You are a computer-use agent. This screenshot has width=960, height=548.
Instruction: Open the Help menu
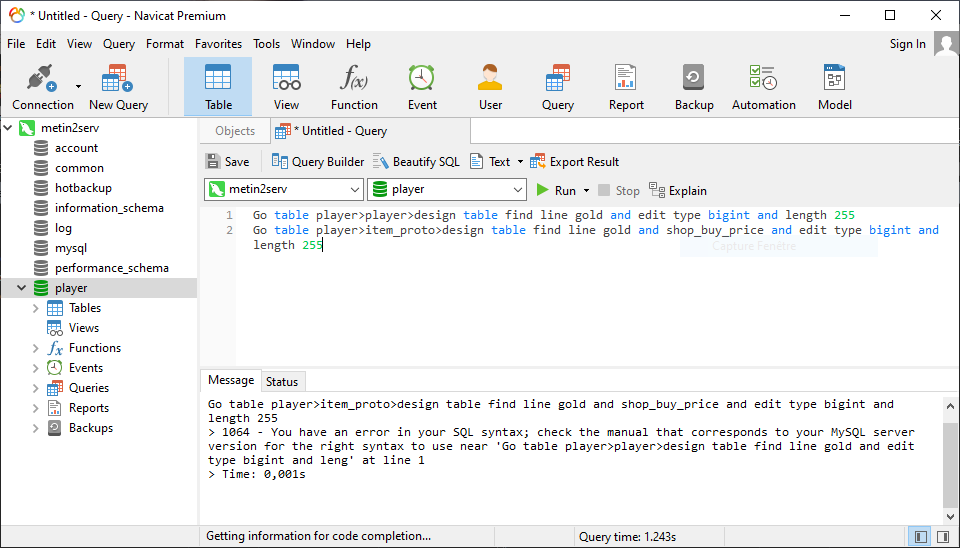click(358, 44)
